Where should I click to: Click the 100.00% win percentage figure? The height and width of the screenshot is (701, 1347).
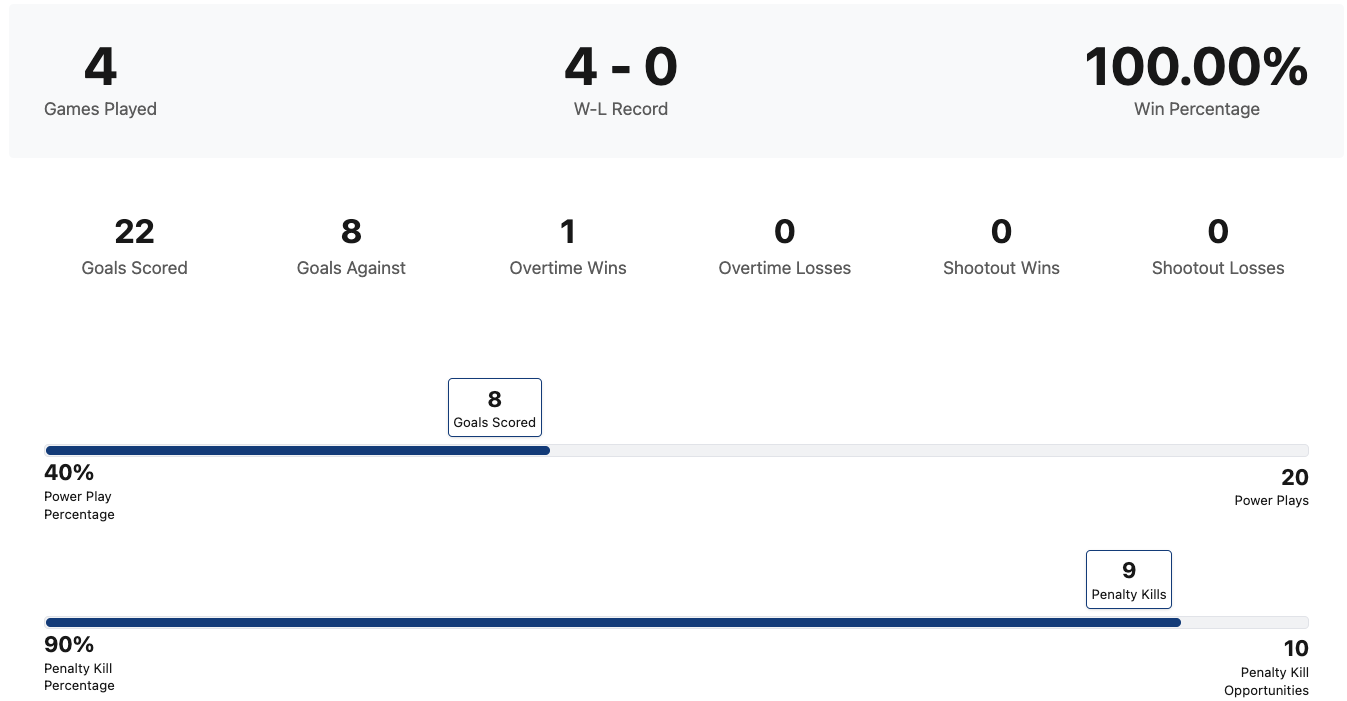coord(1196,67)
